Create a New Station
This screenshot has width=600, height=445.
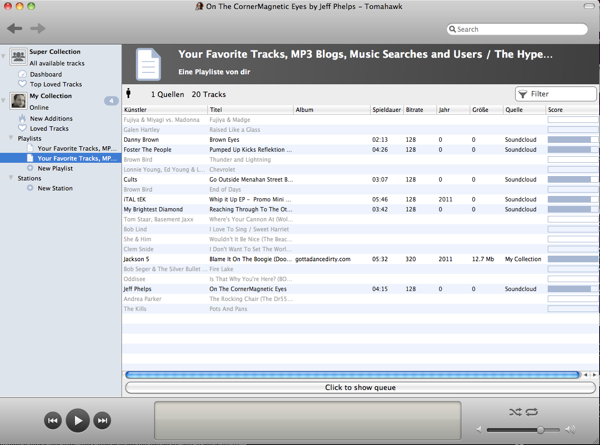pos(55,188)
